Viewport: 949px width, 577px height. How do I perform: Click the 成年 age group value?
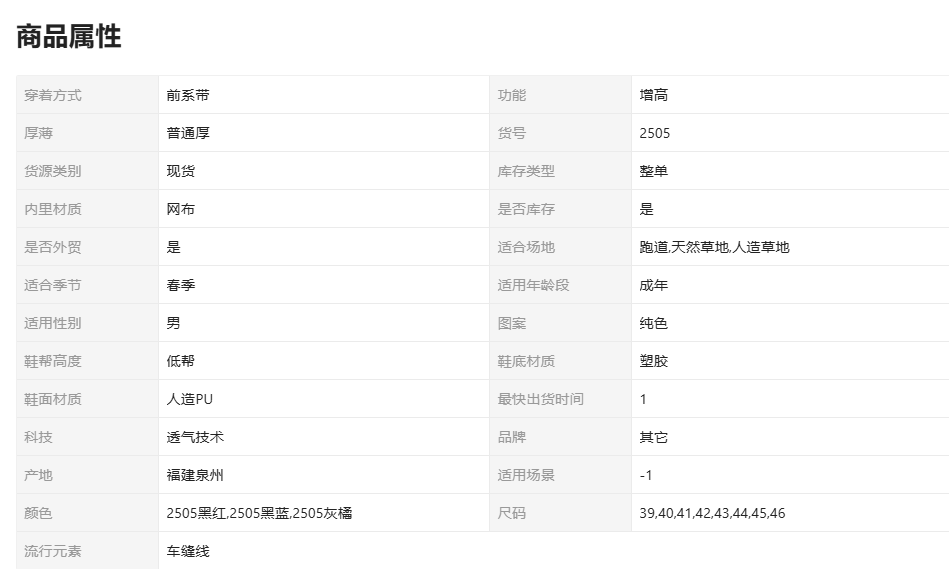(x=654, y=285)
